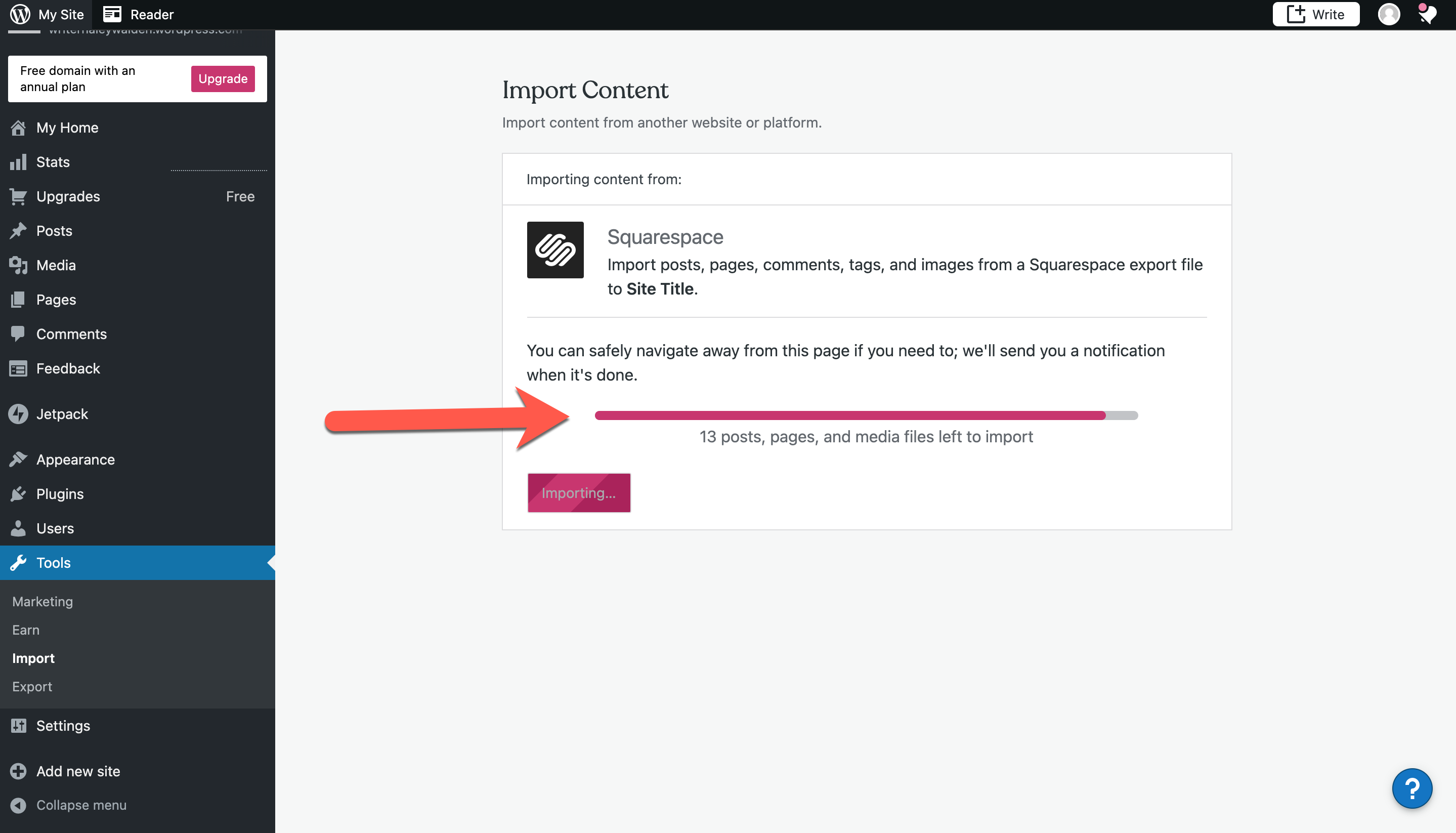Open the Media library menu item

click(56, 265)
